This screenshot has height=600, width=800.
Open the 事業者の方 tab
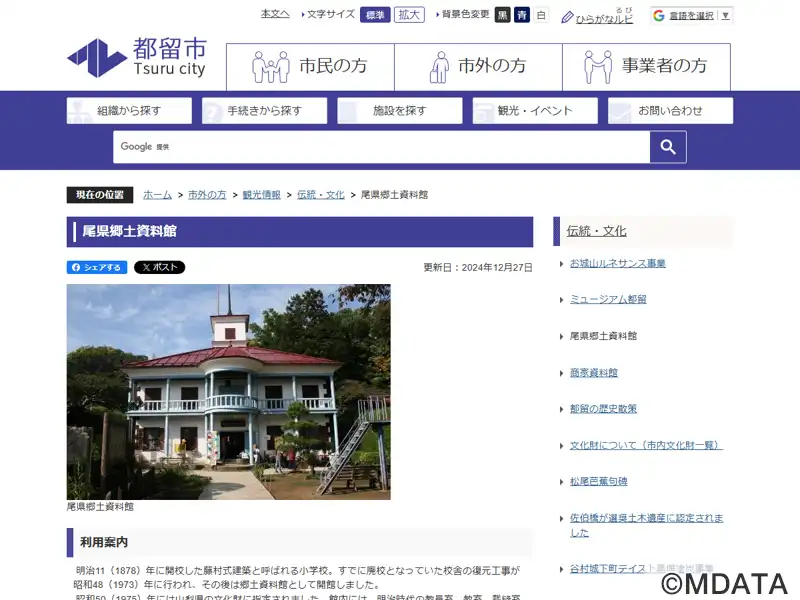[x=646, y=67]
